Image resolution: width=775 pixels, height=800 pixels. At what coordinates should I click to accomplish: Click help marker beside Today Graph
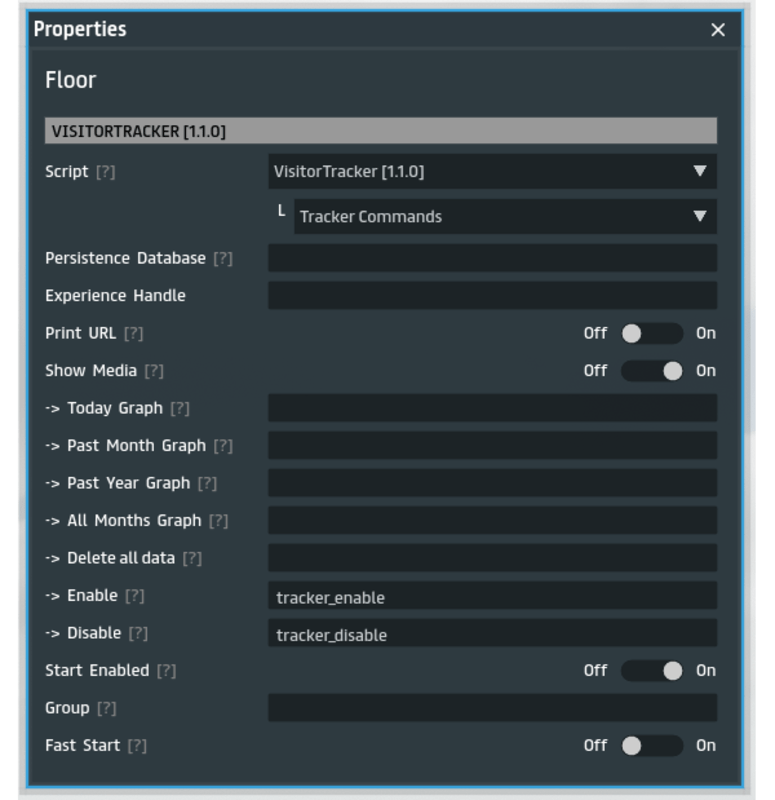click(x=179, y=408)
